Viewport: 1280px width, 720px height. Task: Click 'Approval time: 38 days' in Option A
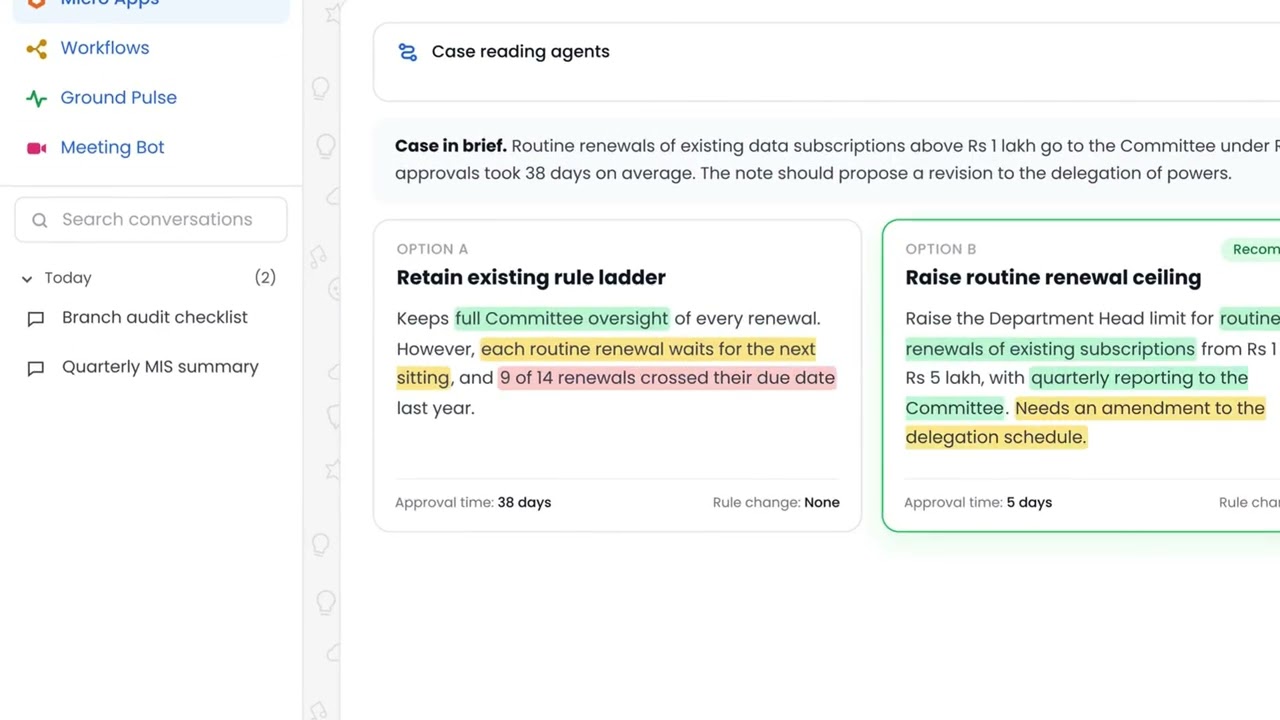(x=473, y=503)
